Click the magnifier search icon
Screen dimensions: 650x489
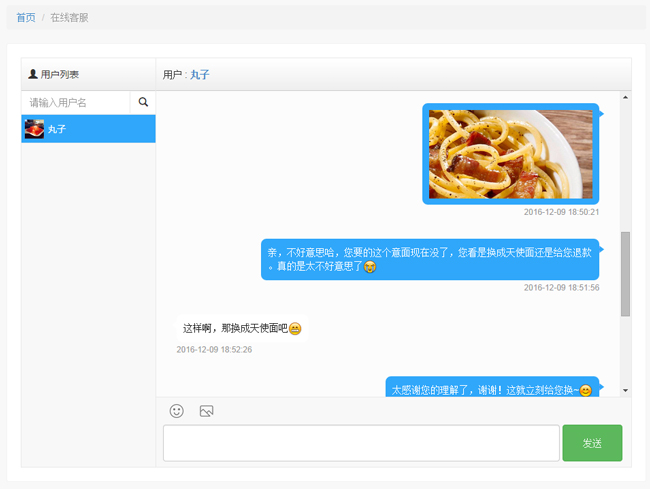pos(143,102)
